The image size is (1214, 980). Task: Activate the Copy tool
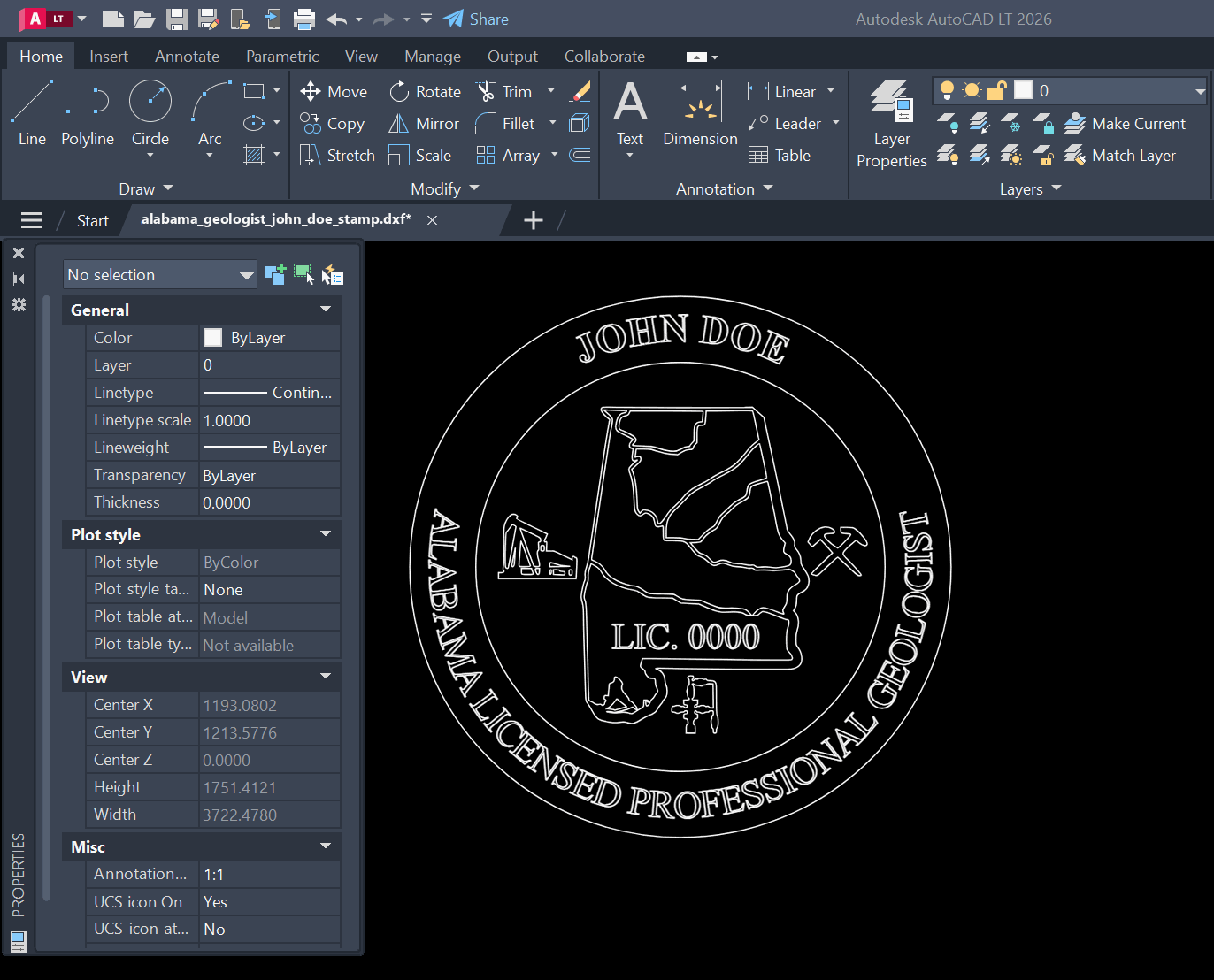coord(332,124)
